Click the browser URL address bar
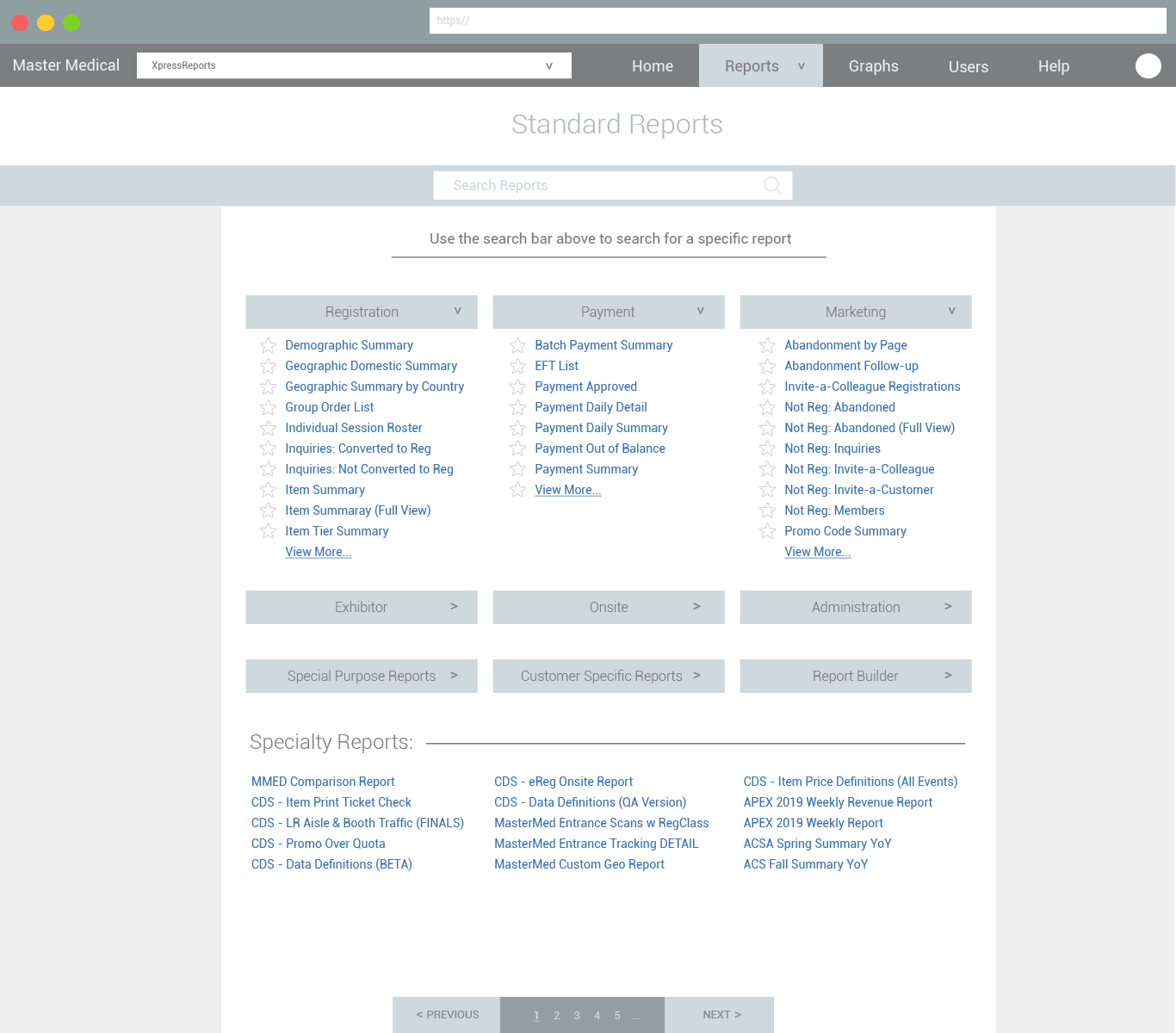Screen dimensions: 1176x1033 click(798, 21)
